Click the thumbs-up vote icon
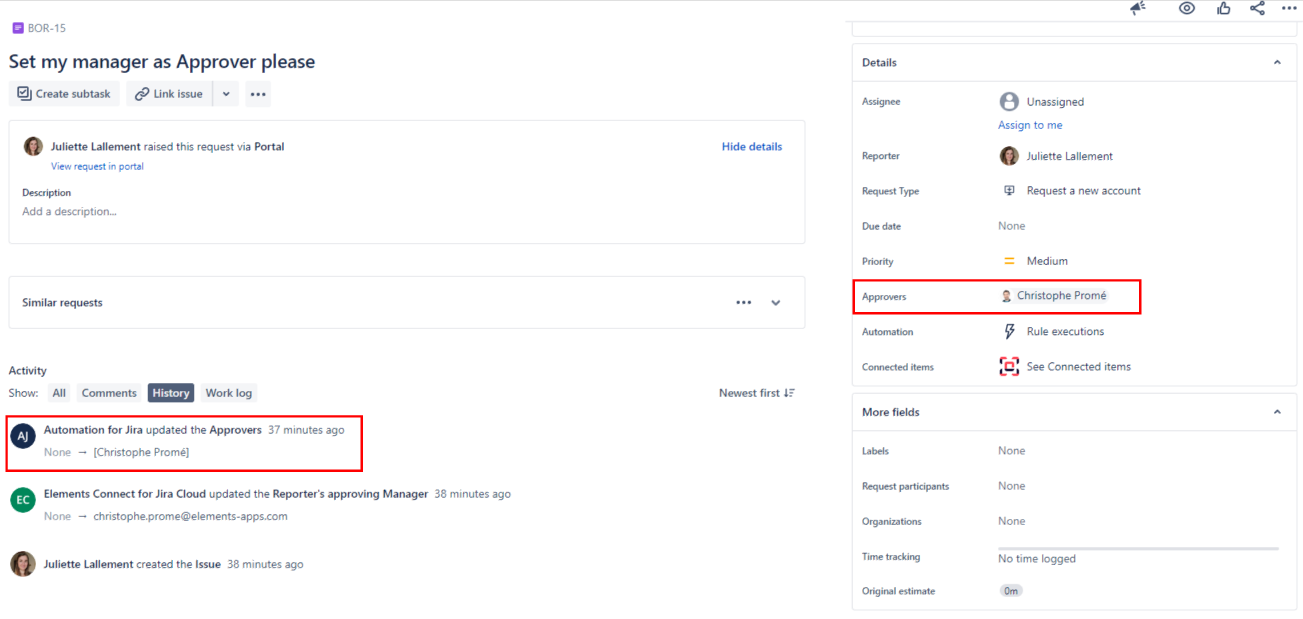The height and width of the screenshot is (619, 1303). 1223,8
